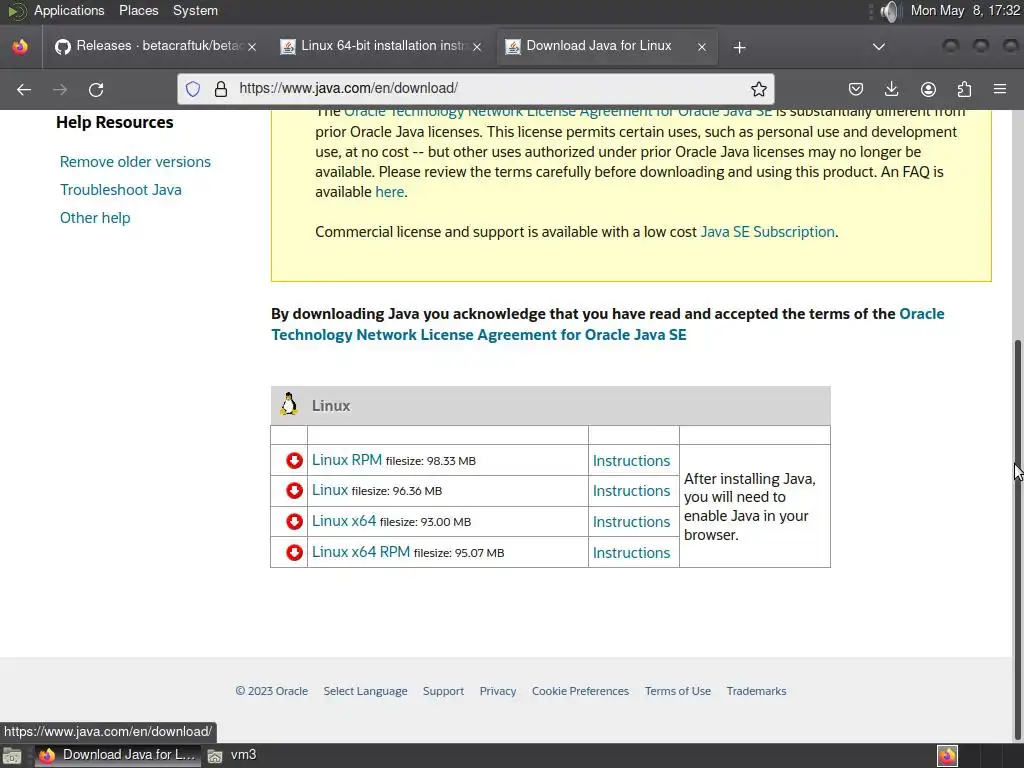Open a new tab with the plus button
1024x768 pixels.
pos(739,47)
